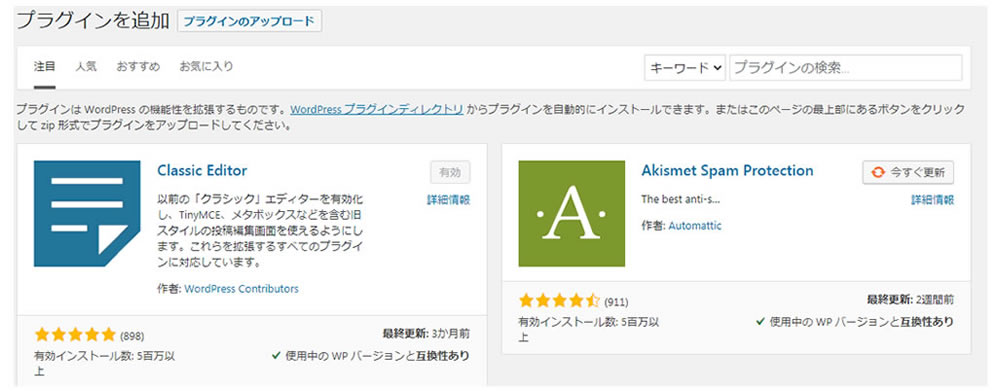Open the キーワード search type dropdown

[x=685, y=68]
